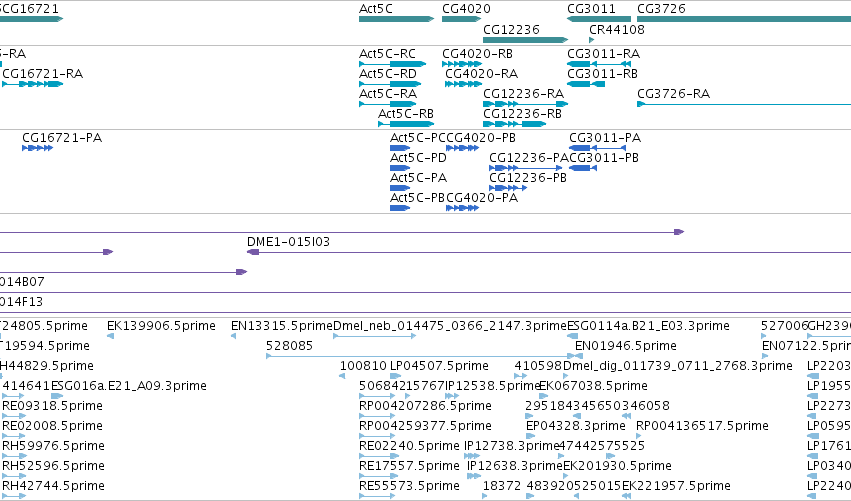Screen dimensions: 851x501
Task: Click EST EN13315.5prime
Action: (282, 326)
